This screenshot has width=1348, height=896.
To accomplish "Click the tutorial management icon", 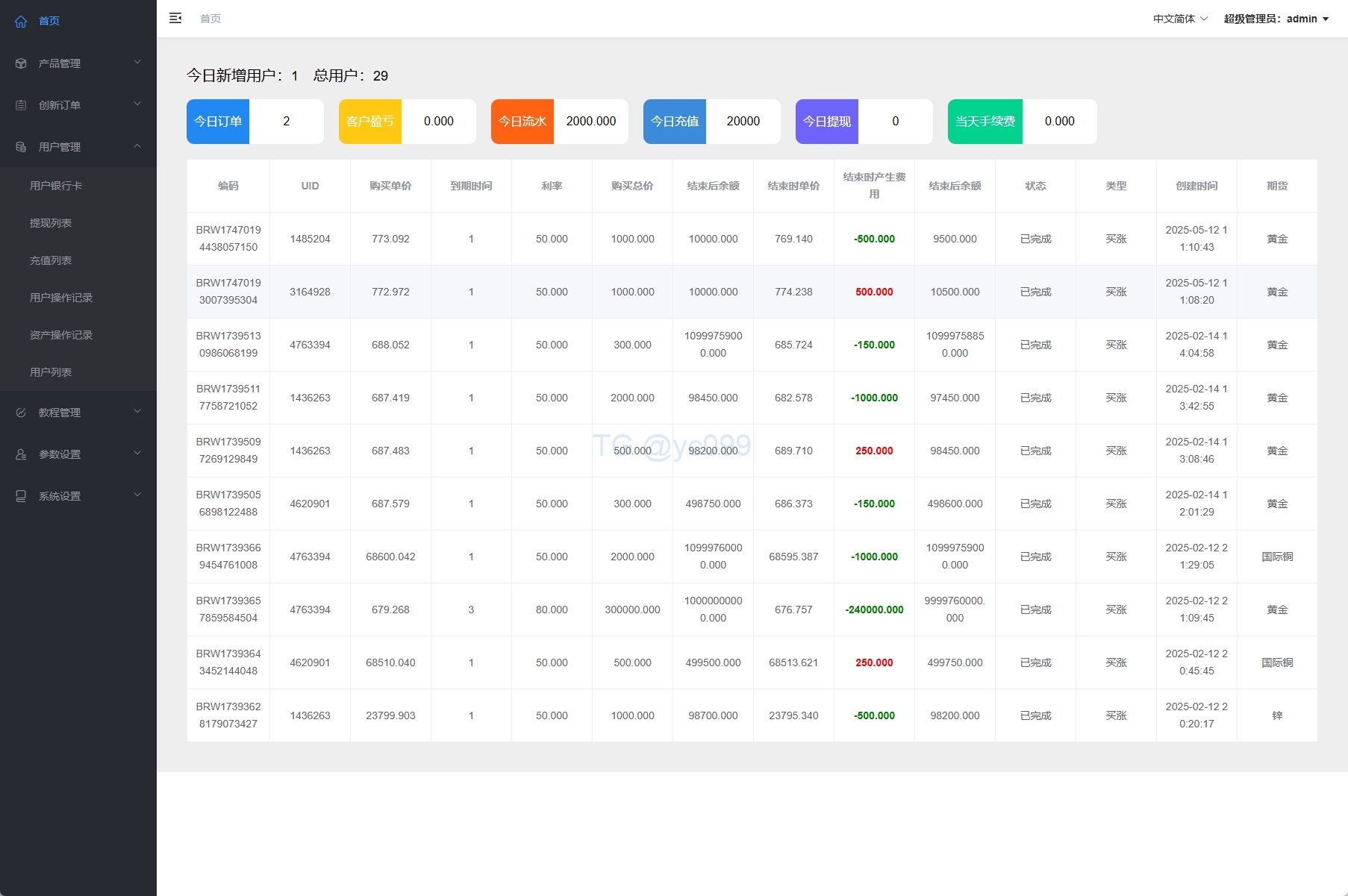I will coord(21,413).
